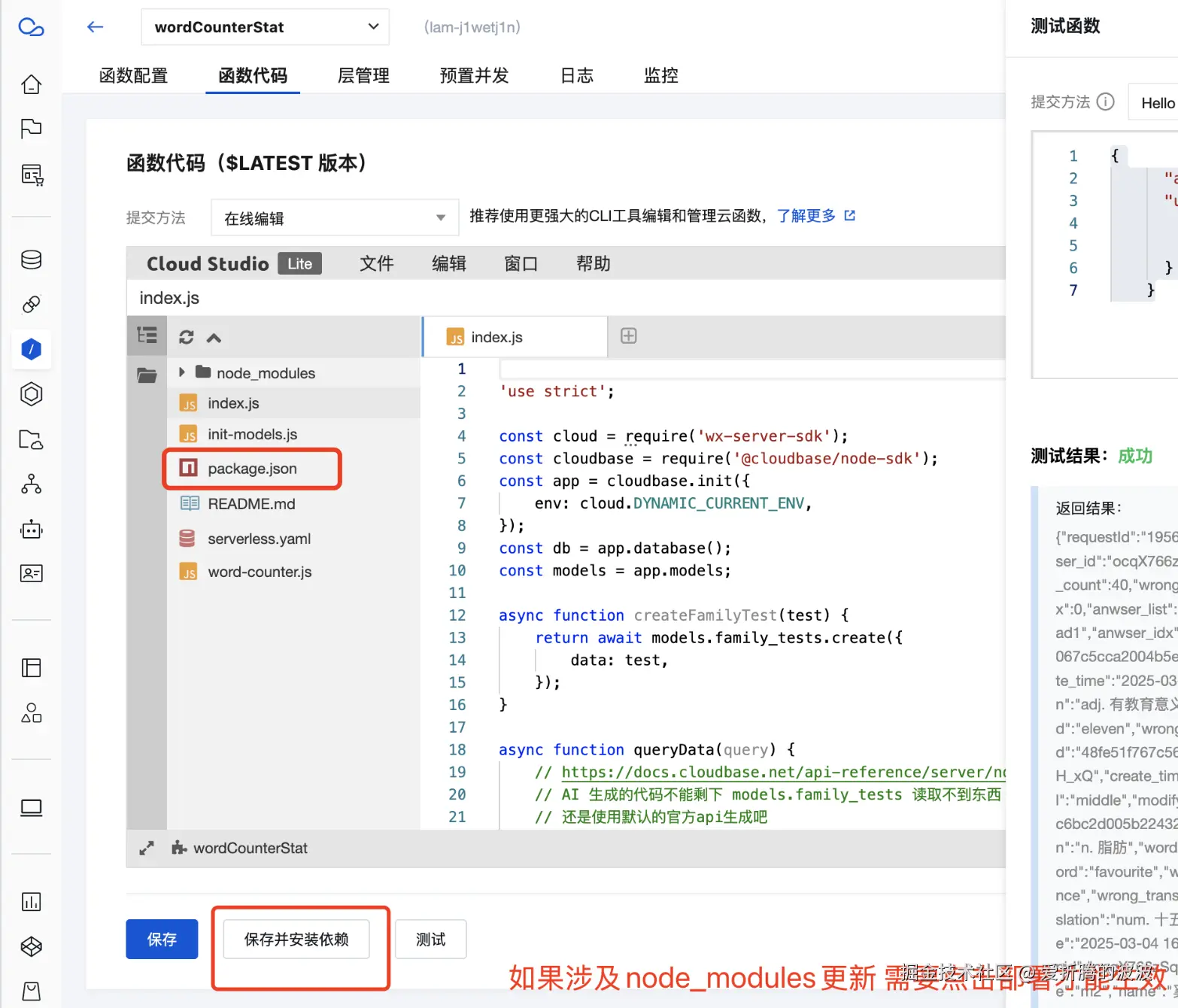Click the robot assistant icon in the sidebar
Image resolution: width=1178 pixels, height=1008 pixels.
tap(31, 530)
